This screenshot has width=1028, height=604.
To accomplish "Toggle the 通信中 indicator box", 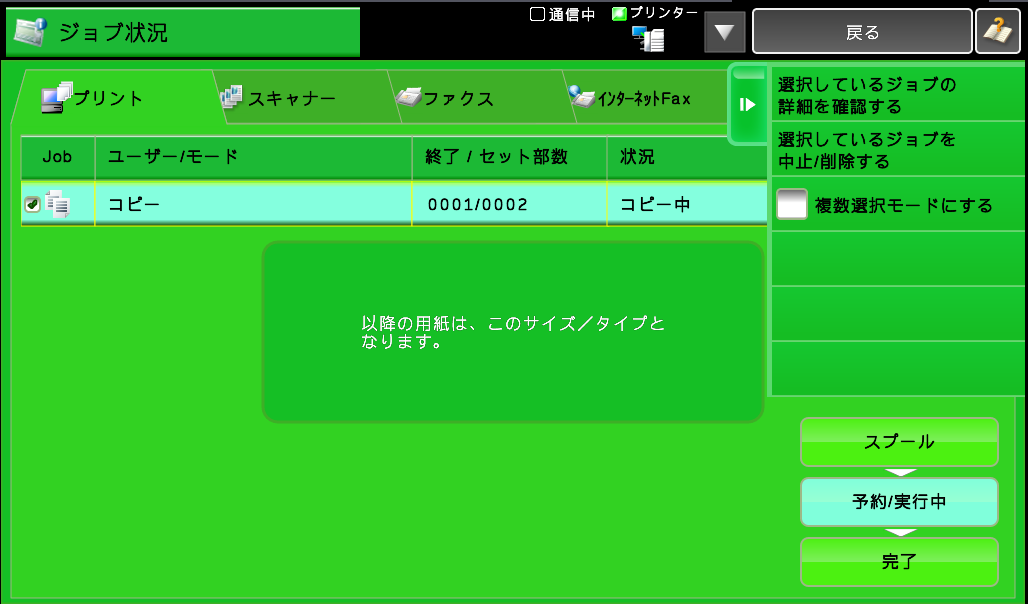I will click(x=537, y=14).
